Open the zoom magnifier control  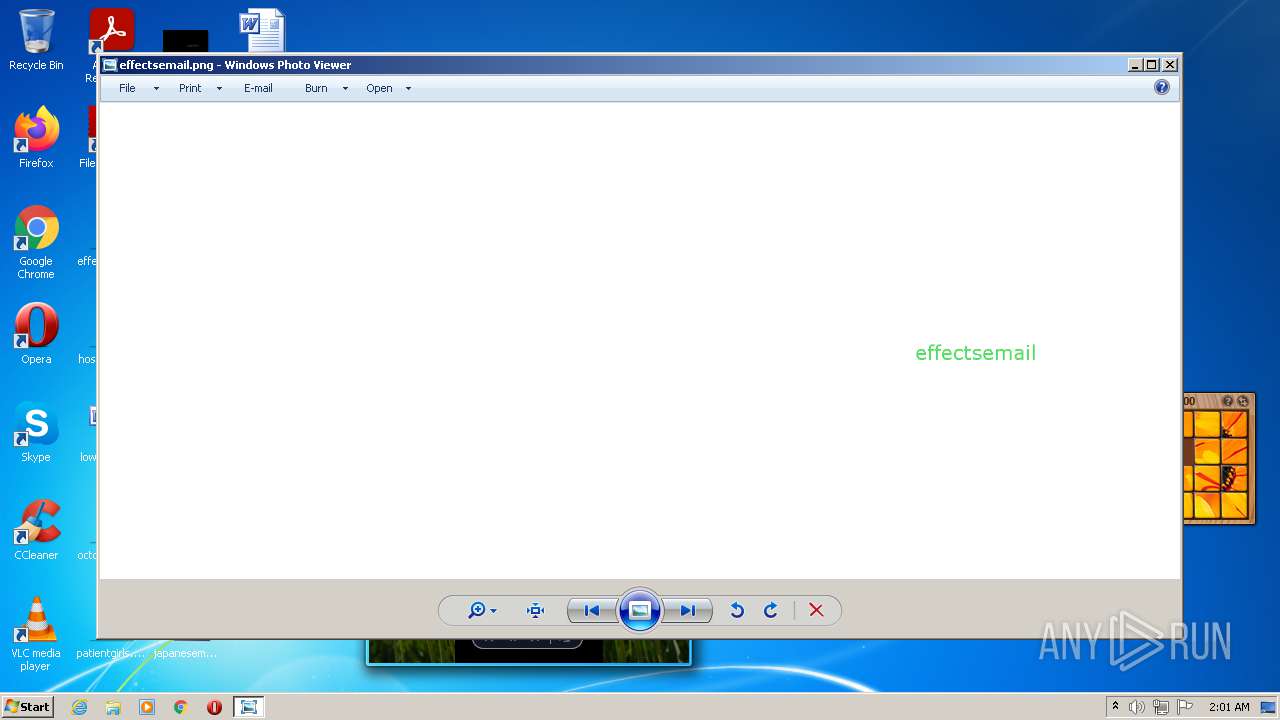[482, 610]
